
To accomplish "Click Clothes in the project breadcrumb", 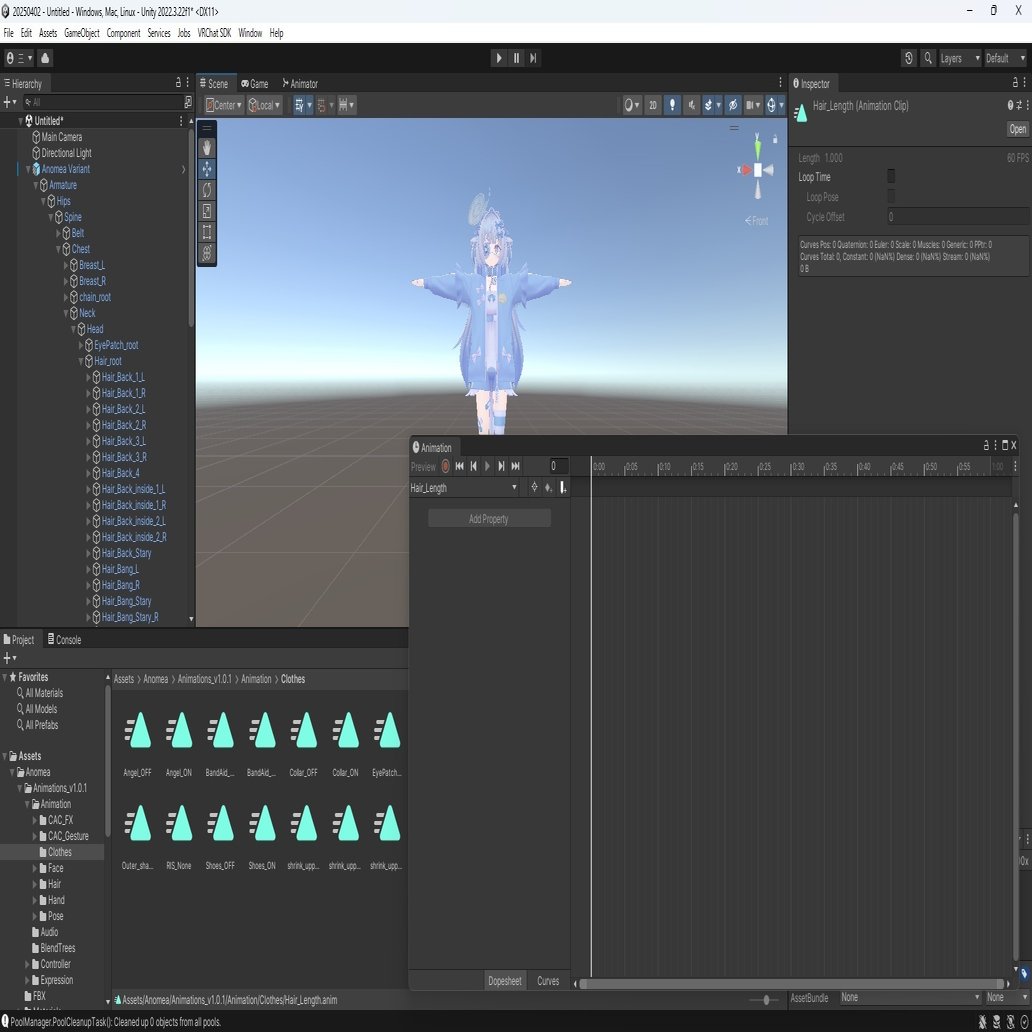I will pos(293,679).
